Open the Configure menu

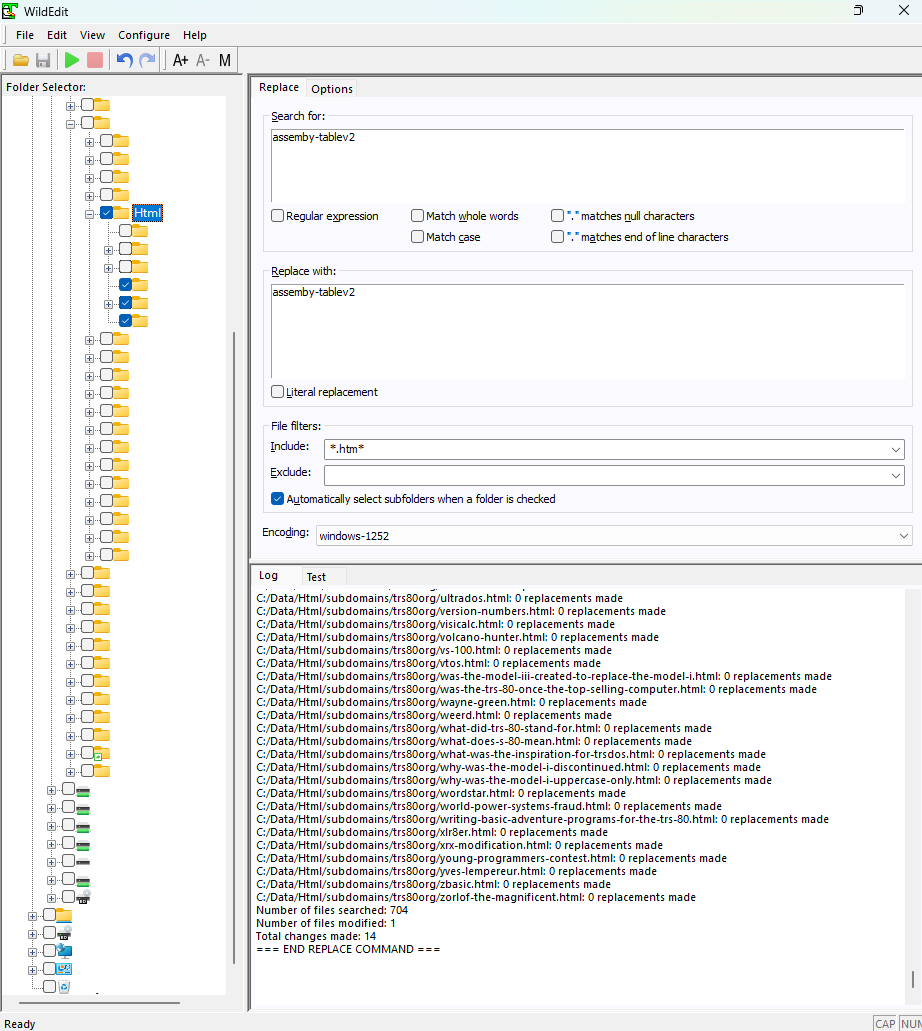point(144,35)
